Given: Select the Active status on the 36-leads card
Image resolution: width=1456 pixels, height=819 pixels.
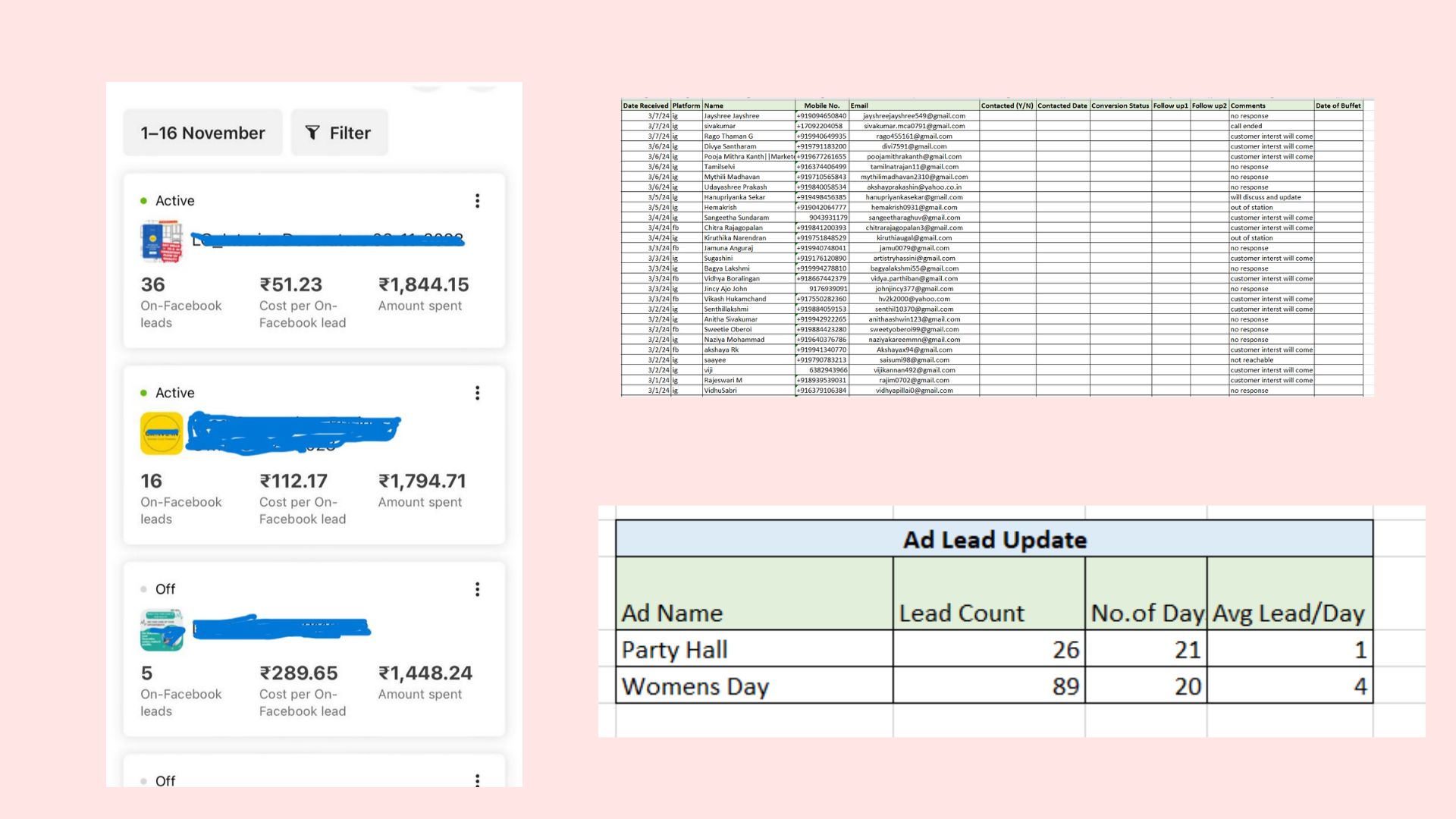Looking at the screenshot, I should coord(168,200).
